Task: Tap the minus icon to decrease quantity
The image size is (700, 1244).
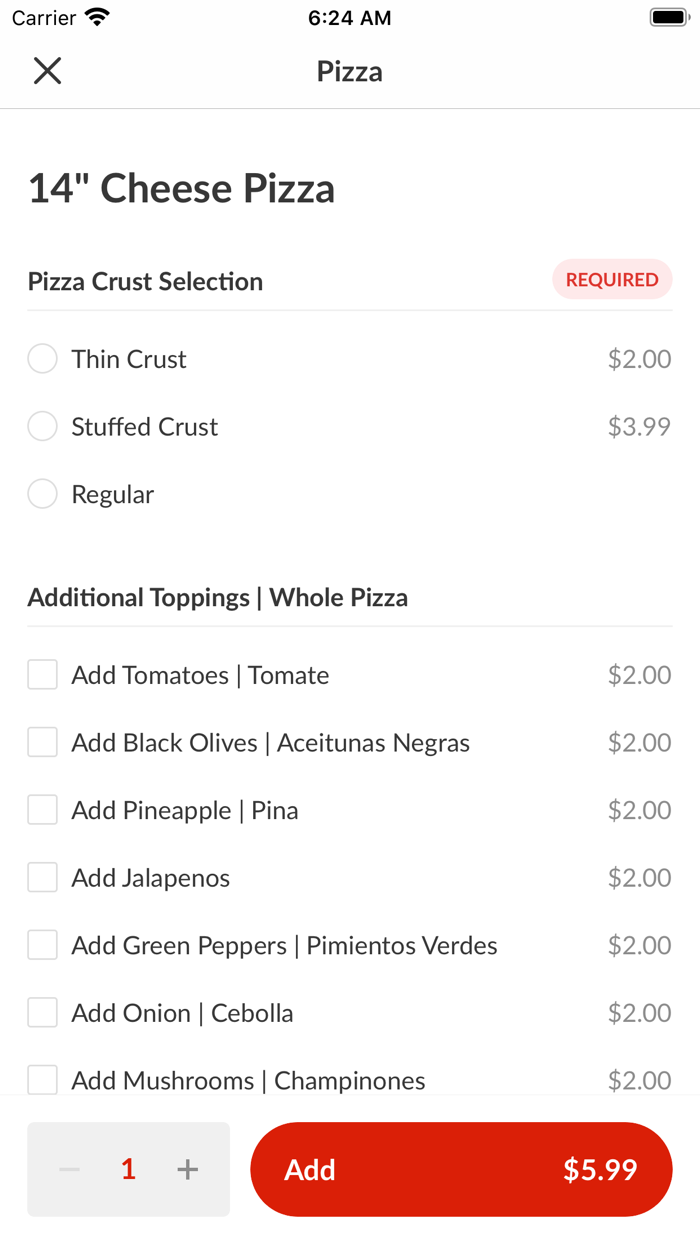Action: coord(68,1169)
